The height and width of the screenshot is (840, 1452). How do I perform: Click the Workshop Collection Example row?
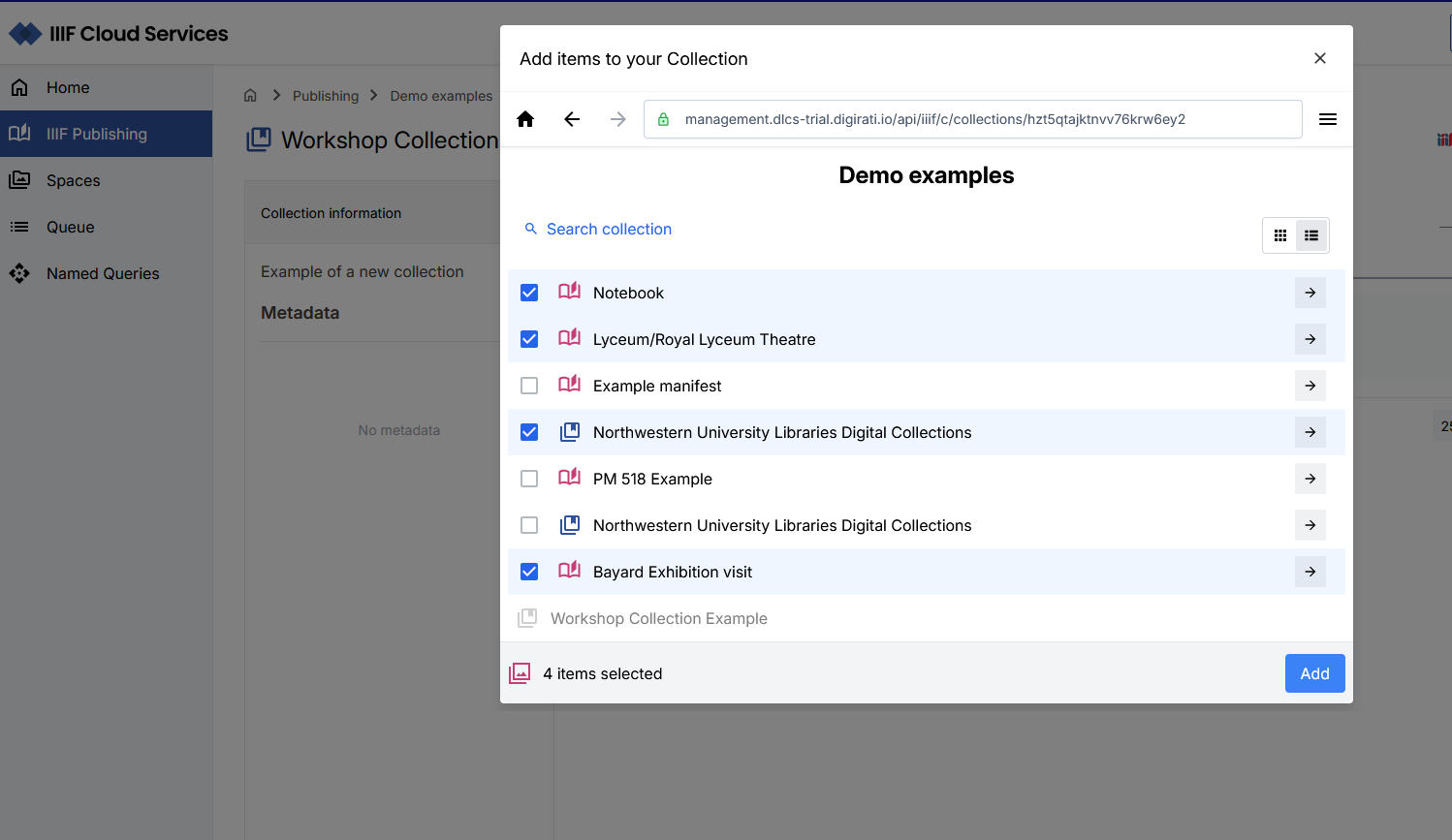(x=927, y=618)
